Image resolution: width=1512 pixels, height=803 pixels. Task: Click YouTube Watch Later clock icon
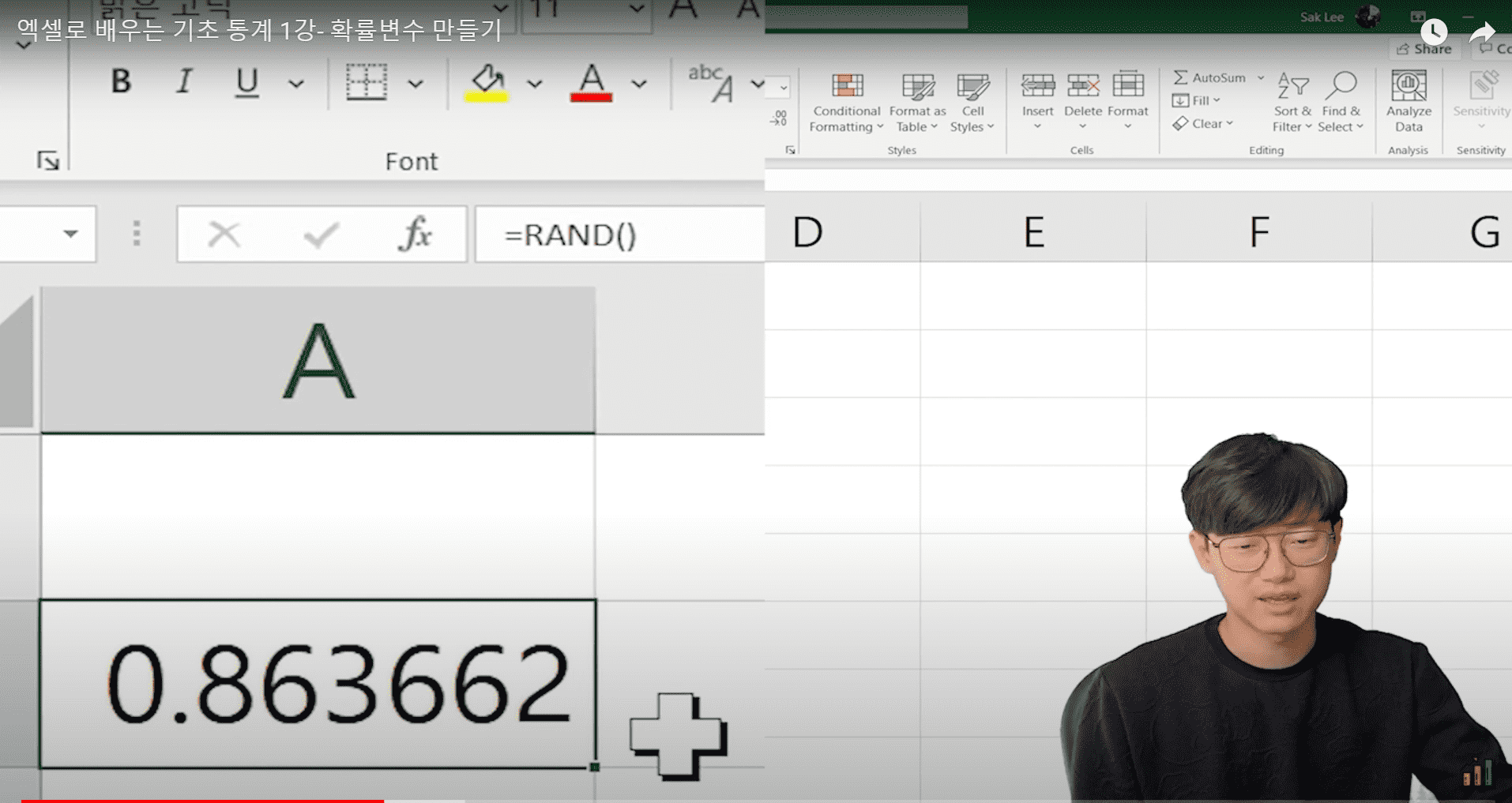(1434, 32)
